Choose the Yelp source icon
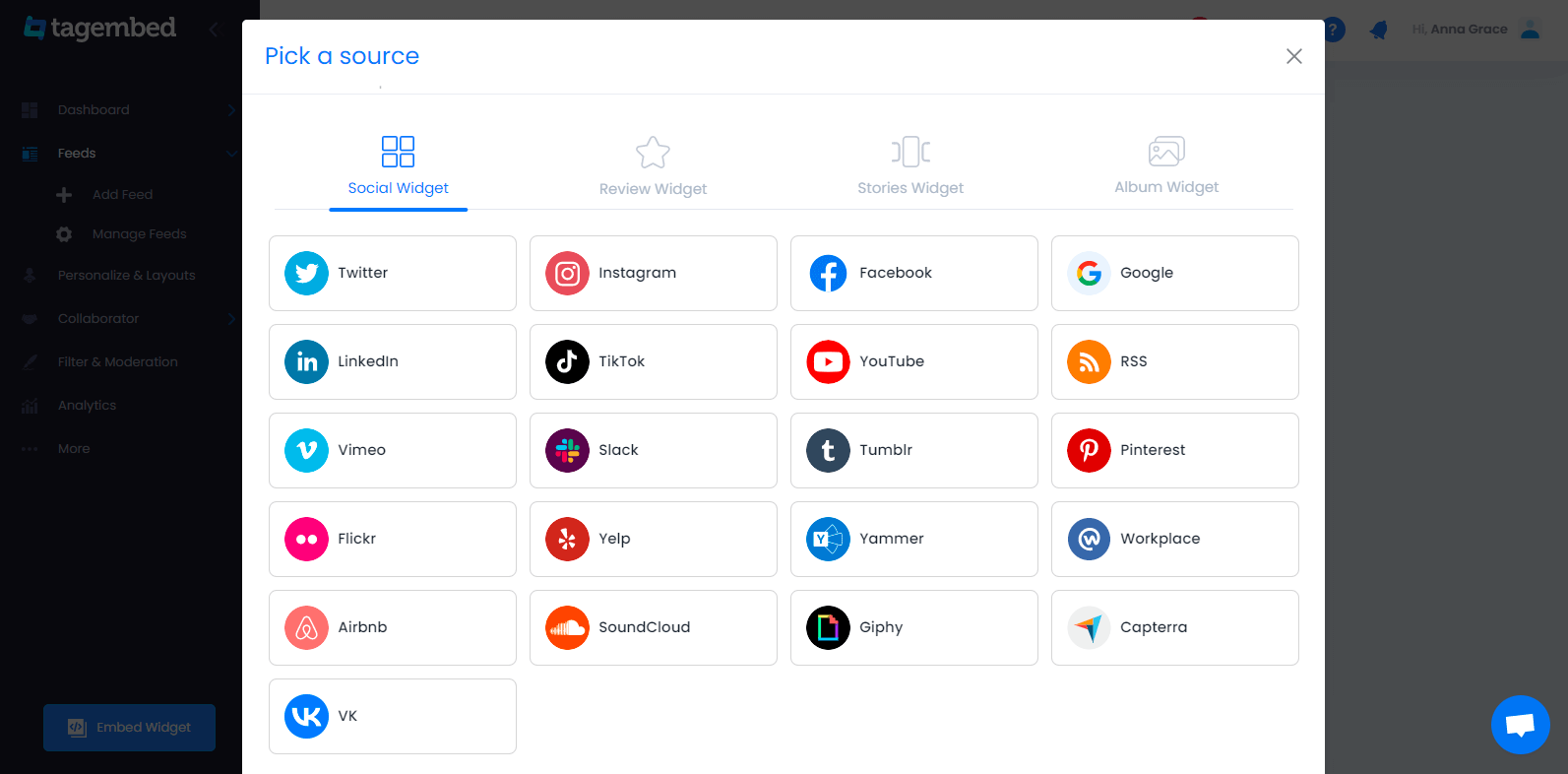 [x=567, y=539]
